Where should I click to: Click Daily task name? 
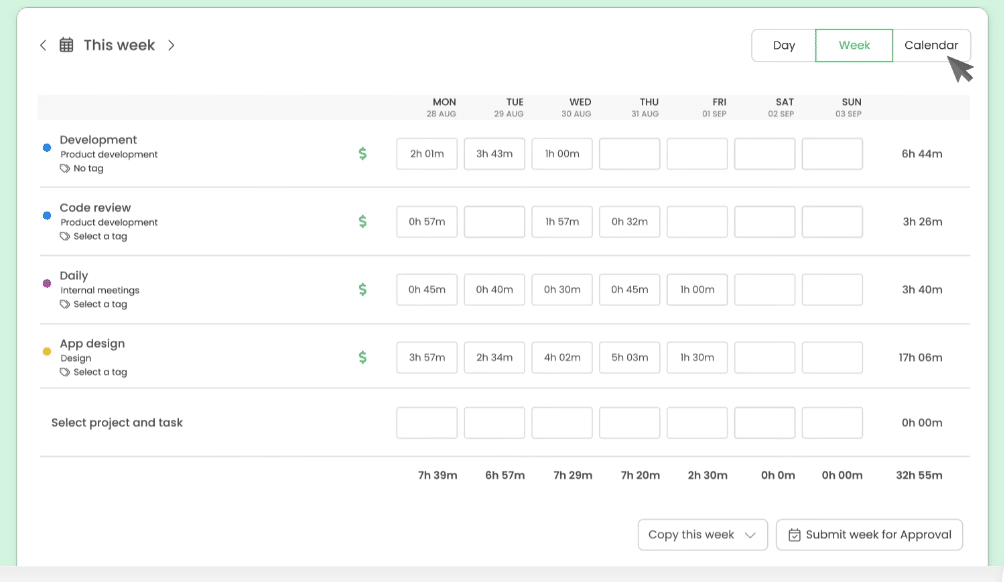tap(74, 275)
